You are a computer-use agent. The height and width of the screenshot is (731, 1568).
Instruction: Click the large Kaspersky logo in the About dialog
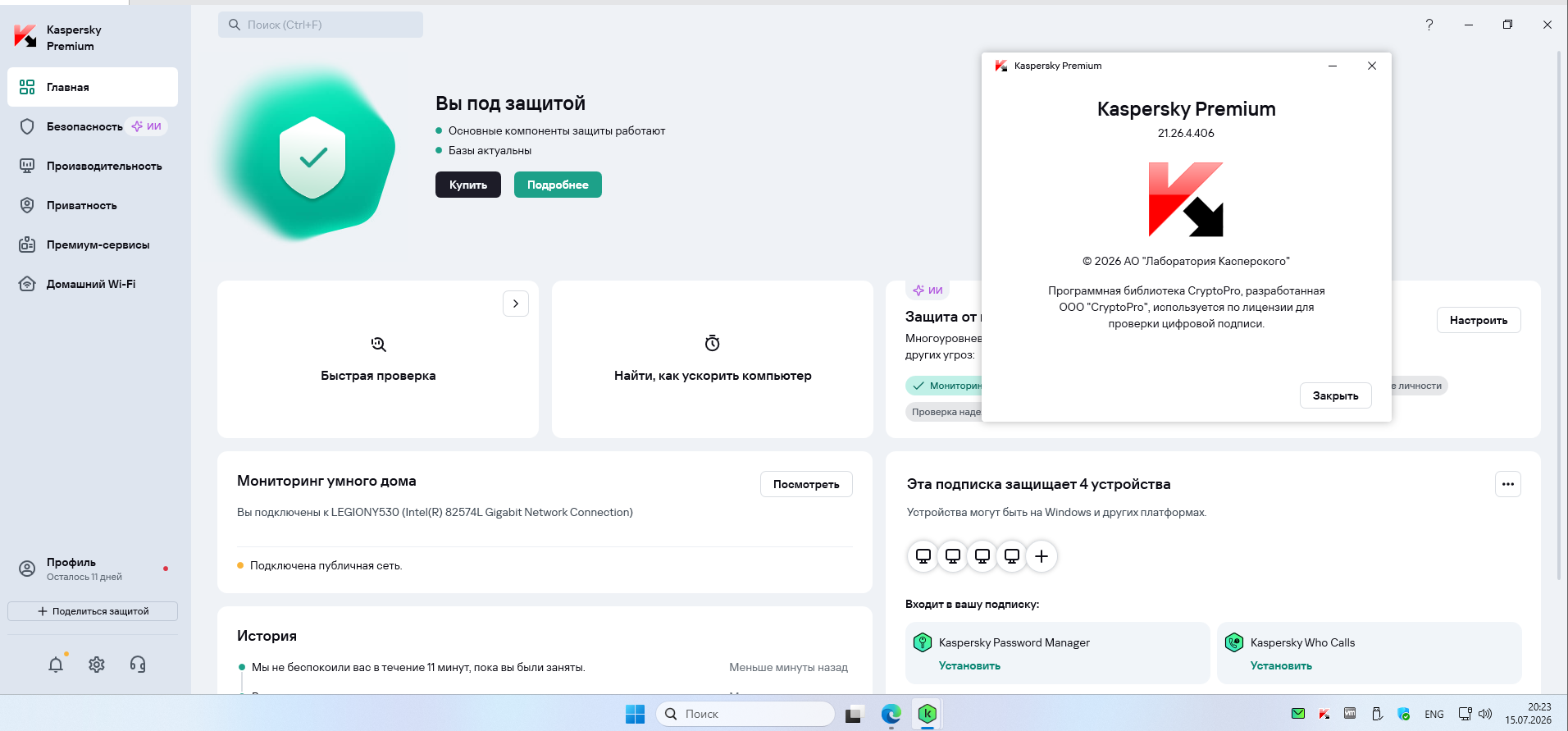(1186, 199)
